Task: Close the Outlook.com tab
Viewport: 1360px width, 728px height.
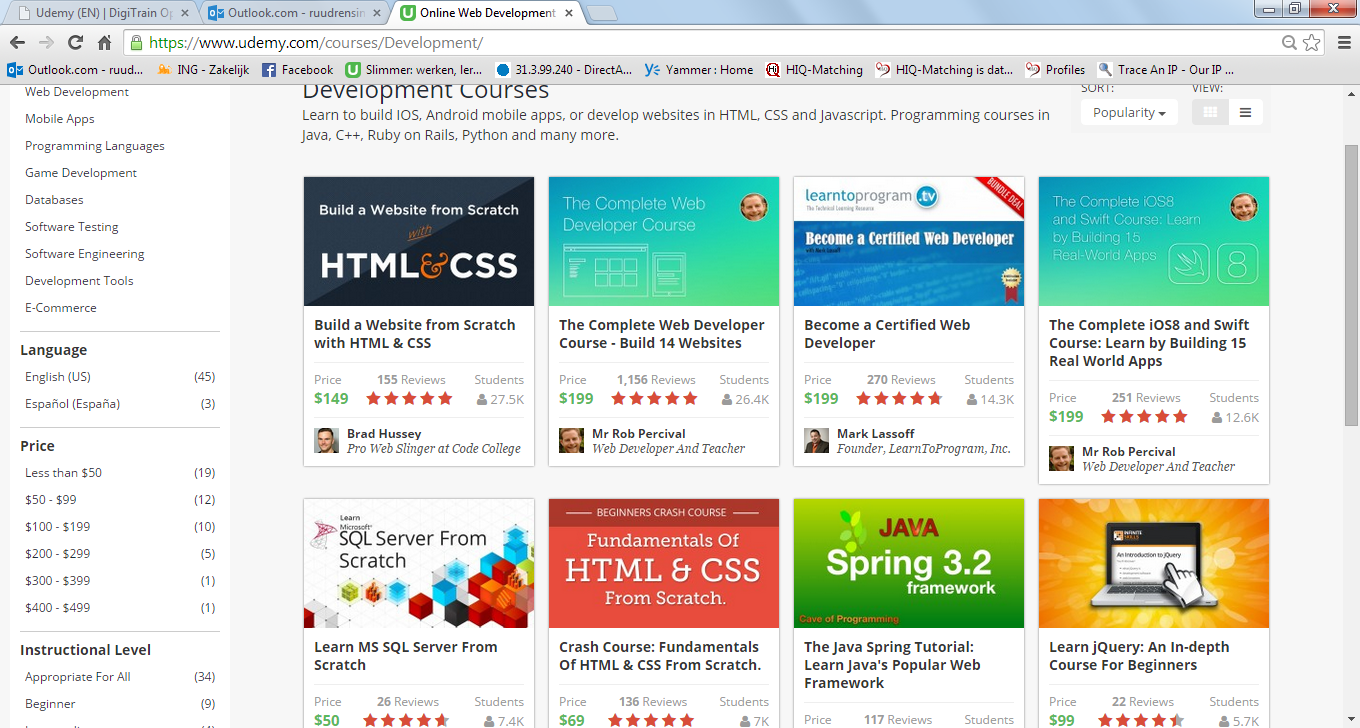Action: coord(376,13)
